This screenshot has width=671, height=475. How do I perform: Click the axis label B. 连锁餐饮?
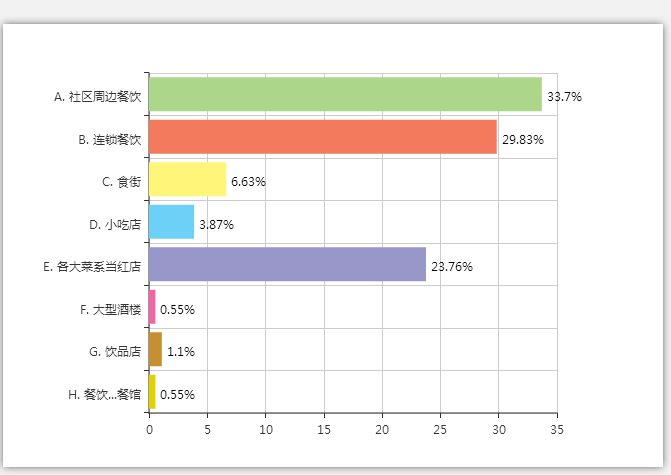(110, 139)
